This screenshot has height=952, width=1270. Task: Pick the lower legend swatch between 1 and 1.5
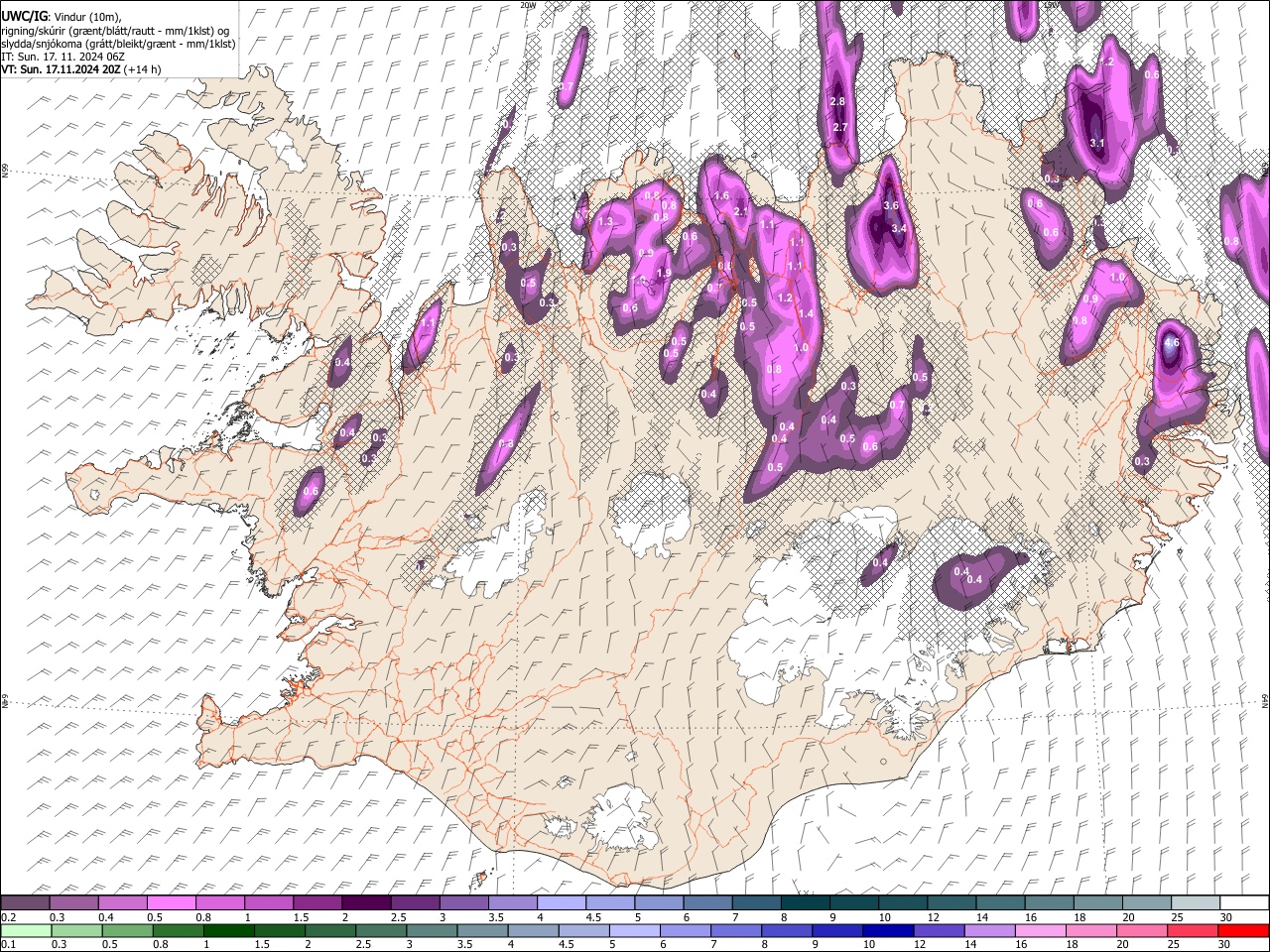230,930
